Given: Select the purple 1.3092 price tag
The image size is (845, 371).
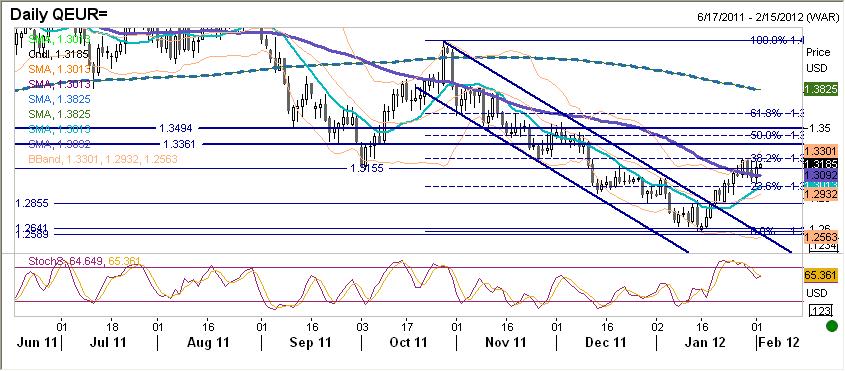Looking at the screenshot, I should pos(820,175).
